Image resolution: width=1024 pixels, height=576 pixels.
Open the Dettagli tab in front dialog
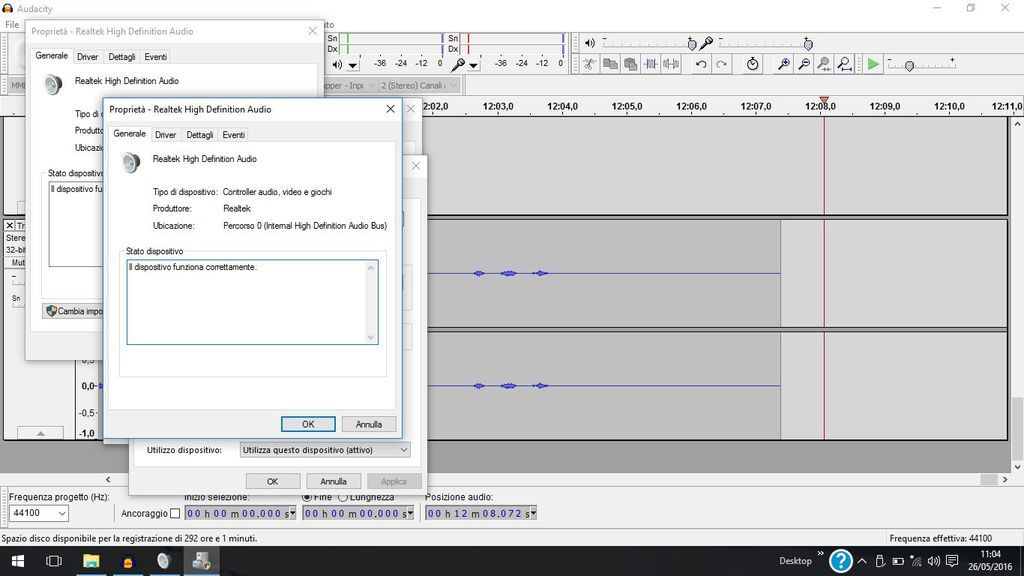coord(199,135)
